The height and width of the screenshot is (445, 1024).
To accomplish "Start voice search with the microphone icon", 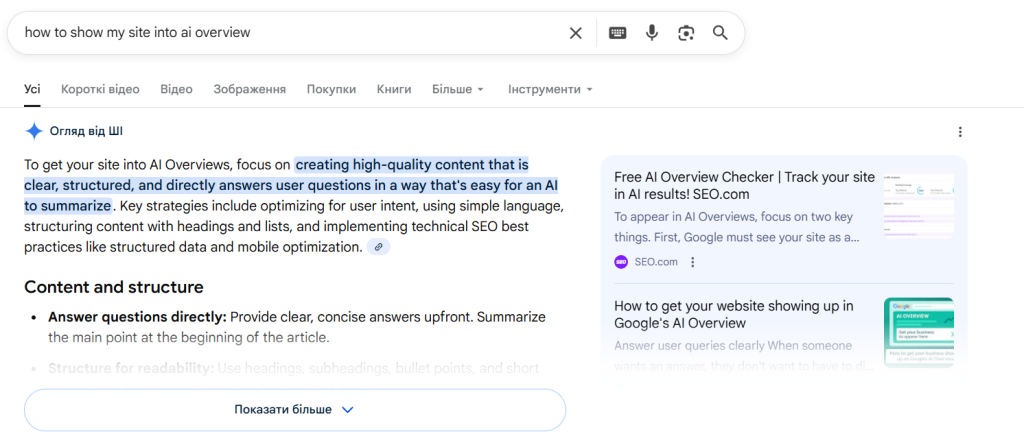I will [x=652, y=33].
